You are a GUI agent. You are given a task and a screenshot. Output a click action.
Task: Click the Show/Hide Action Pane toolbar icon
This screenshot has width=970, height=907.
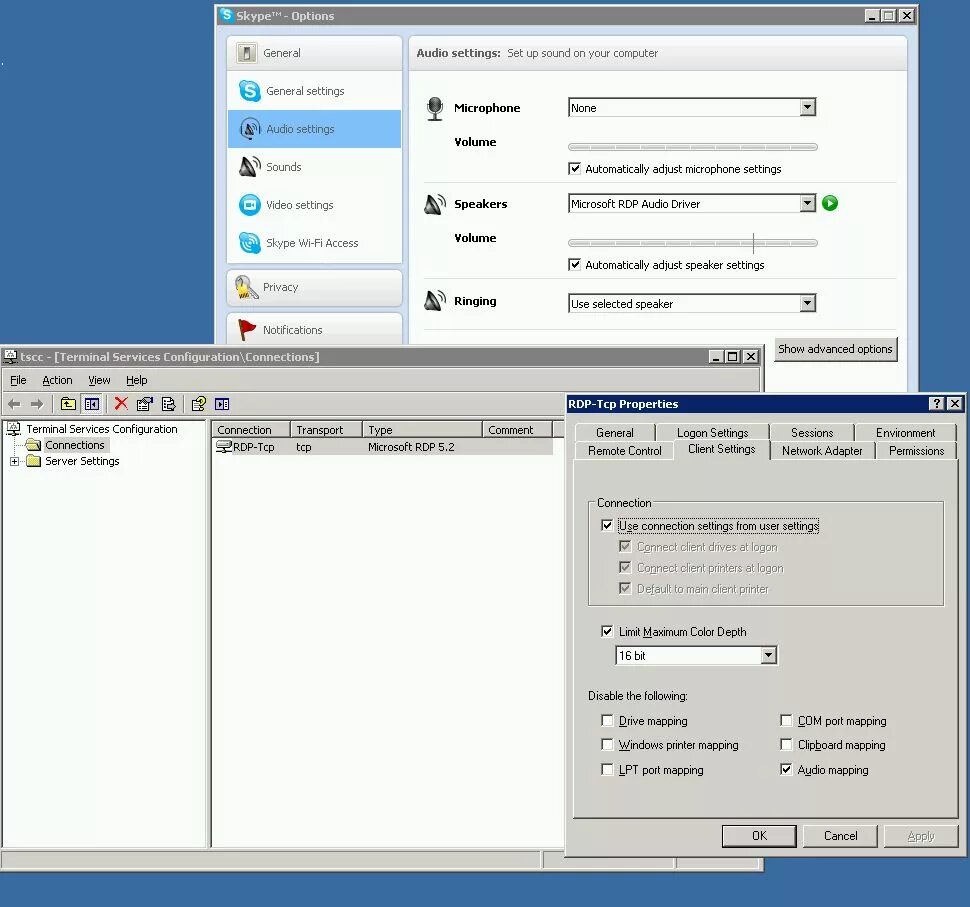(222, 404)
